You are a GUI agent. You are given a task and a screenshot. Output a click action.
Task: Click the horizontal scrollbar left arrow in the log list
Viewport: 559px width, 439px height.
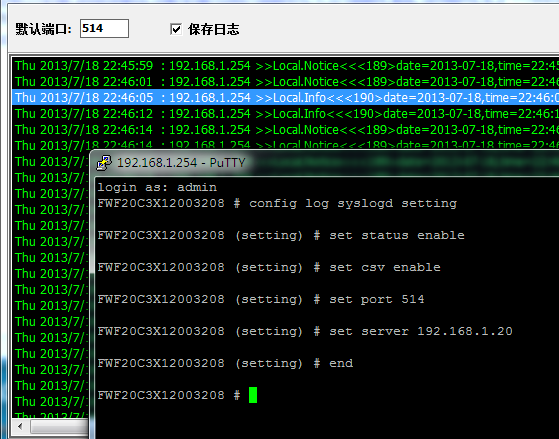tap(20, 426)
